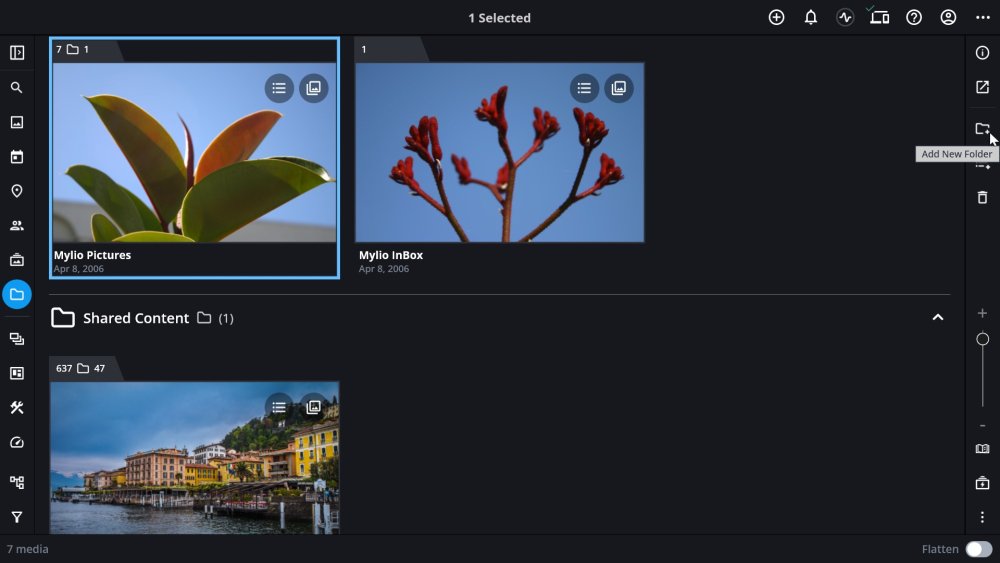This screenshot has width=1000, height=563.
Task: Open the sync activity icon
Action: coord(845,17)
